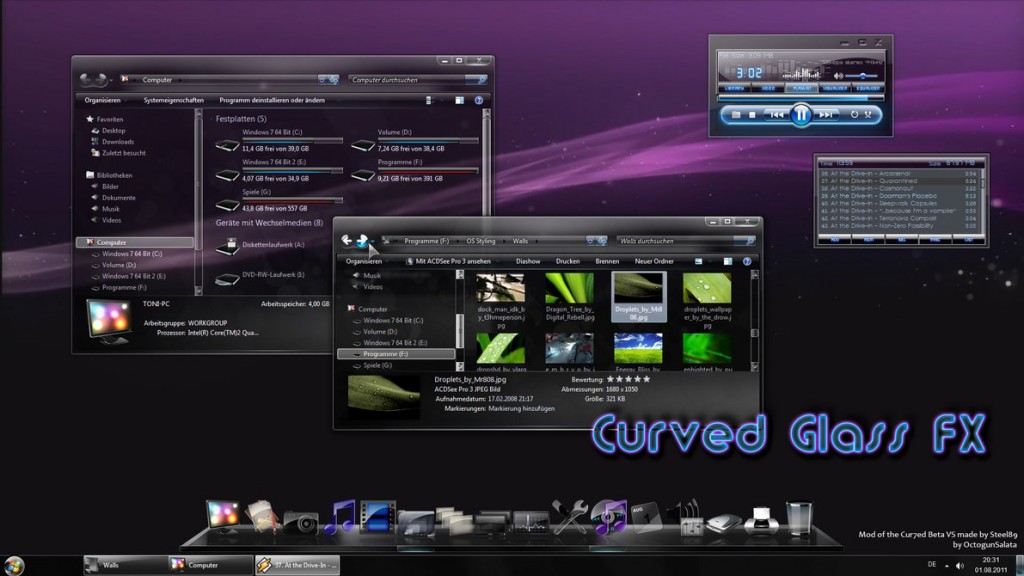Click Brennen in the Walls toolbar
1024x576 pixels.
click(x=607, y=261)
